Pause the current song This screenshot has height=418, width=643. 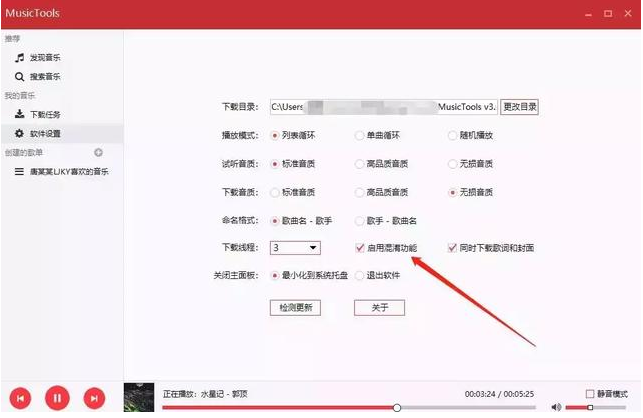(x=57, y=398)
